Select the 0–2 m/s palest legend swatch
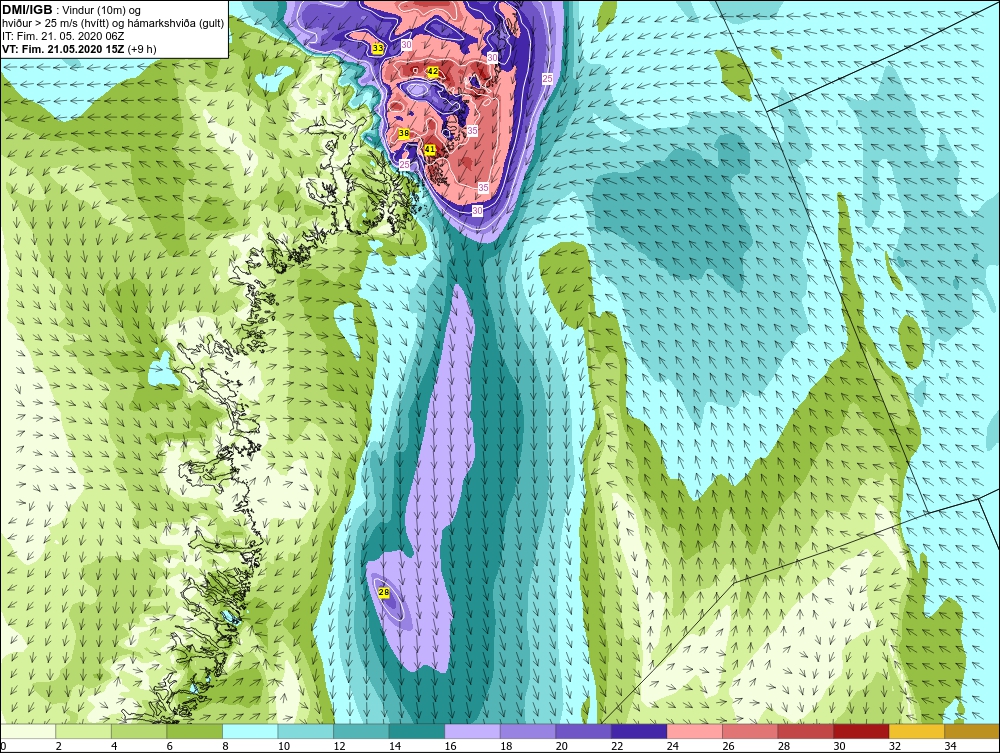Screen dimensions: 1000x753 [x=28, y=731]
